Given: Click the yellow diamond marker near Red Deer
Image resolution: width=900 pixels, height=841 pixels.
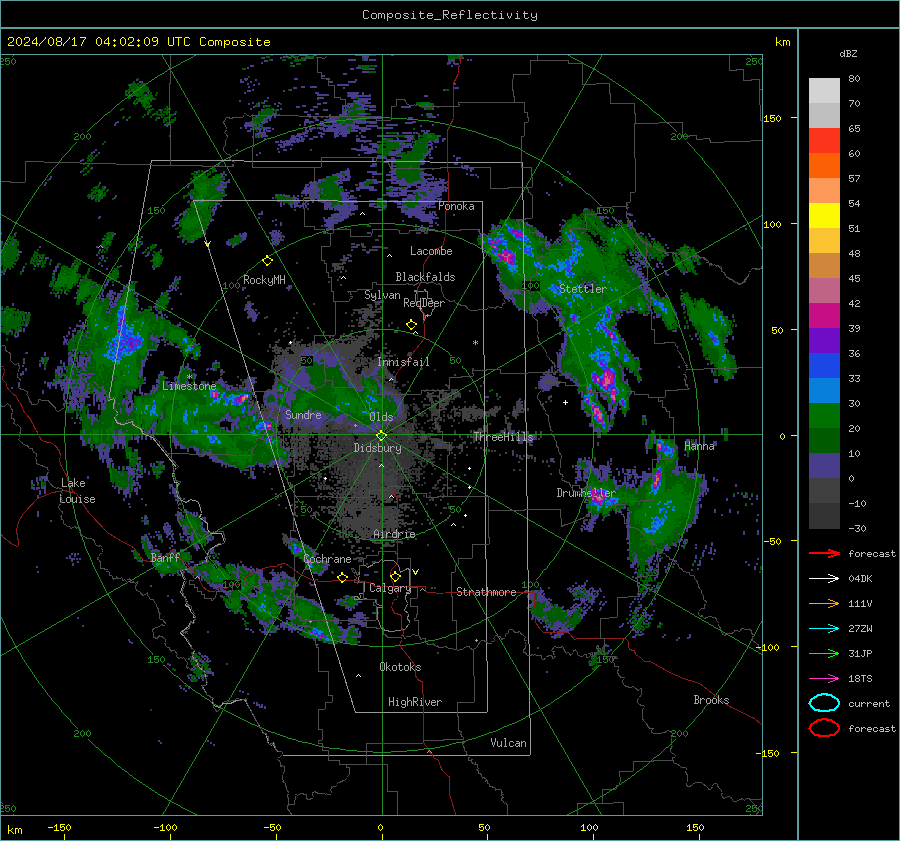Looking at the screenshot, I should pyautogui.click(x=411, y=325).
